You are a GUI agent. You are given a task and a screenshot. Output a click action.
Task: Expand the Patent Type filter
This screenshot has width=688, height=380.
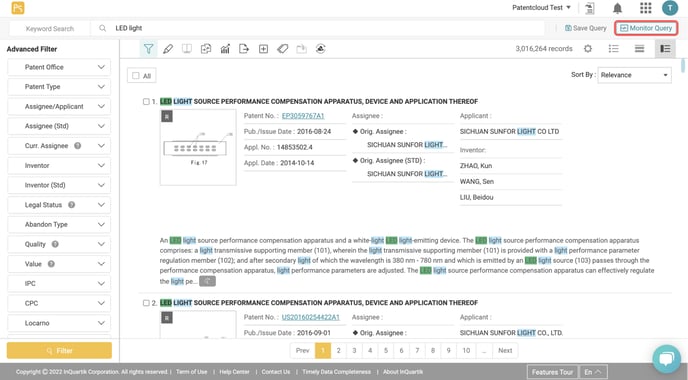[59, 87]
